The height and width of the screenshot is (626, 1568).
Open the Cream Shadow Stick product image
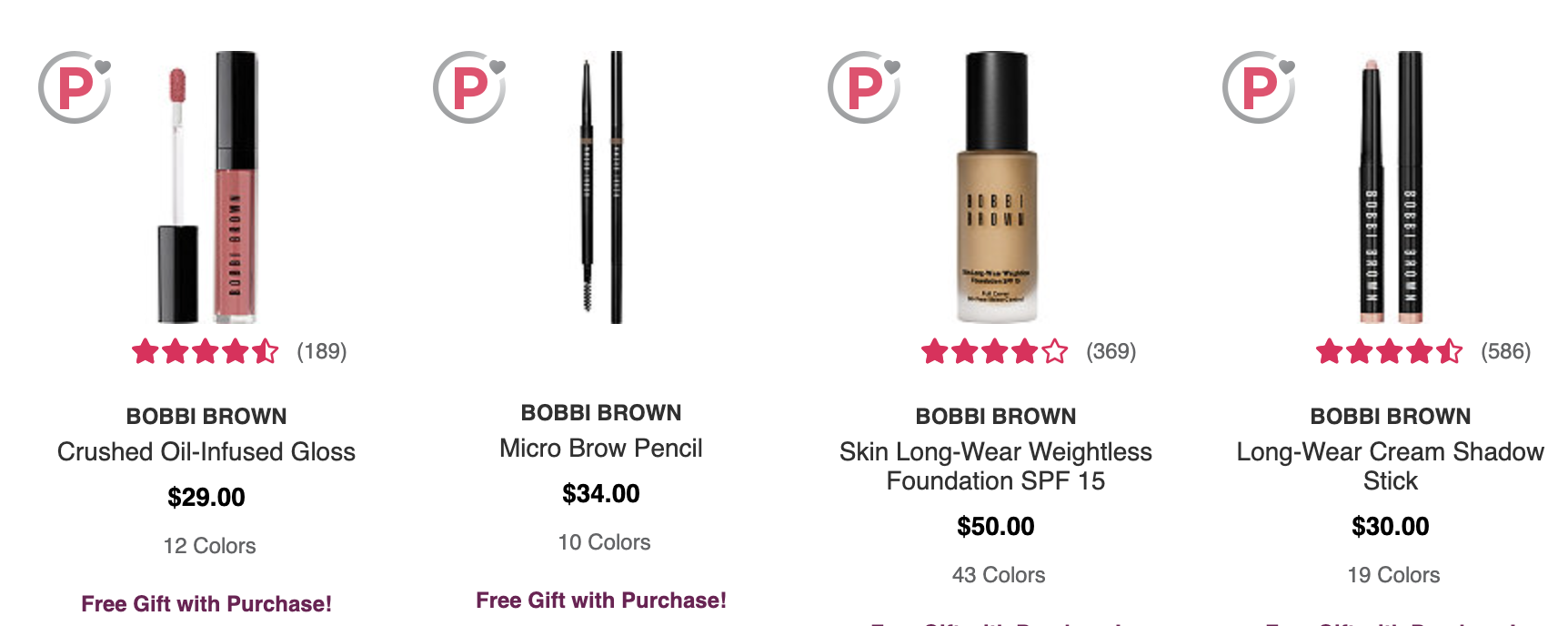click(x=1391, y=187)
